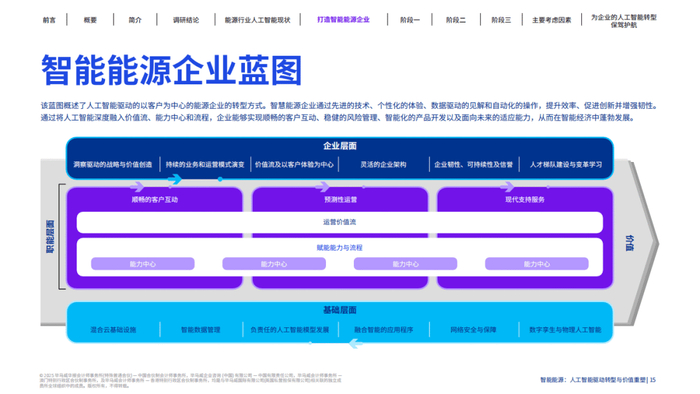
Task: Click 智能数据管理 item
Action: click(200, 330)
